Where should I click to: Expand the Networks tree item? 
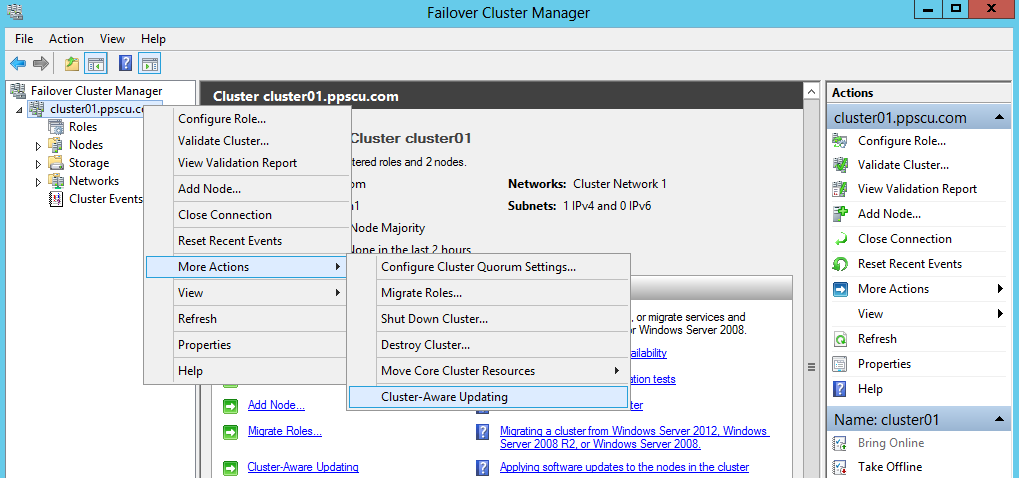[38, 182]
